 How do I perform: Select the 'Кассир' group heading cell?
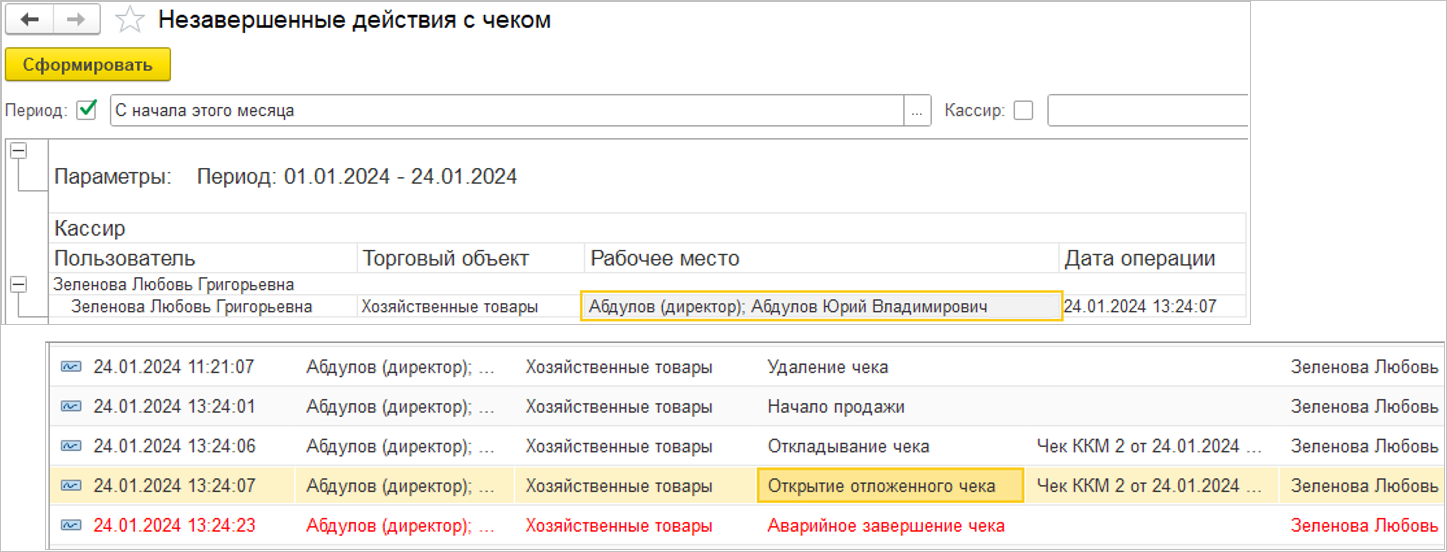pyautogui.click(x=90, y=229)
